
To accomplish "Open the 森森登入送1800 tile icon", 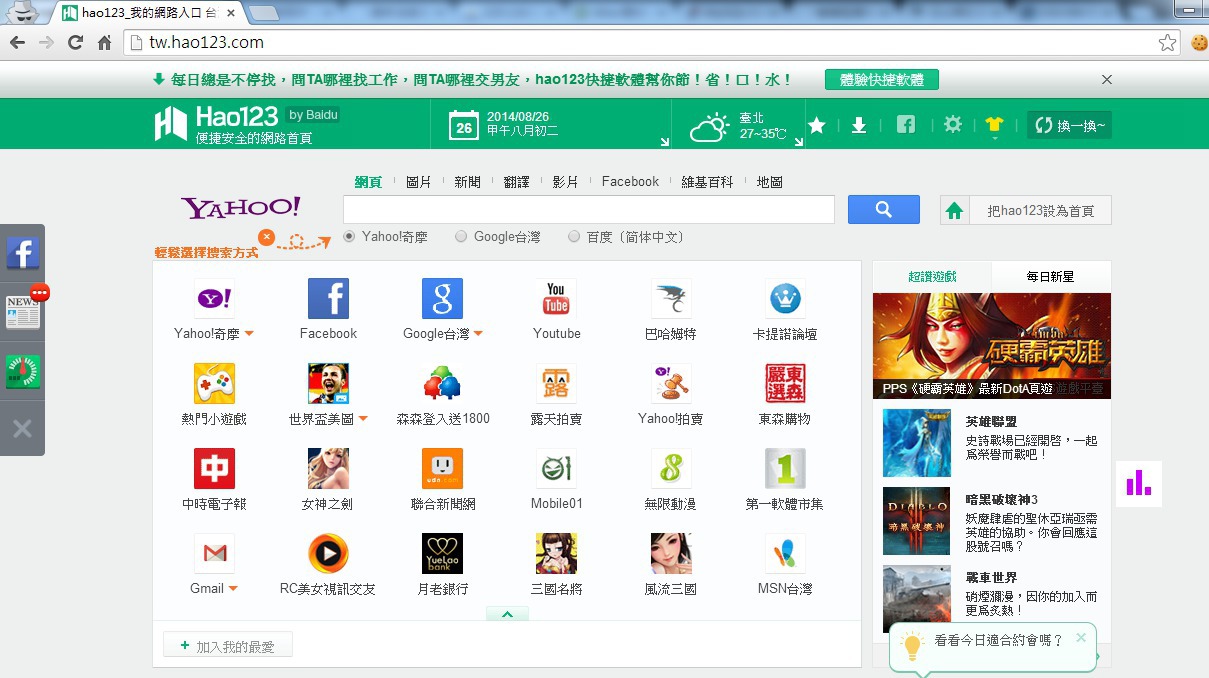I will [x=442, y=383].
